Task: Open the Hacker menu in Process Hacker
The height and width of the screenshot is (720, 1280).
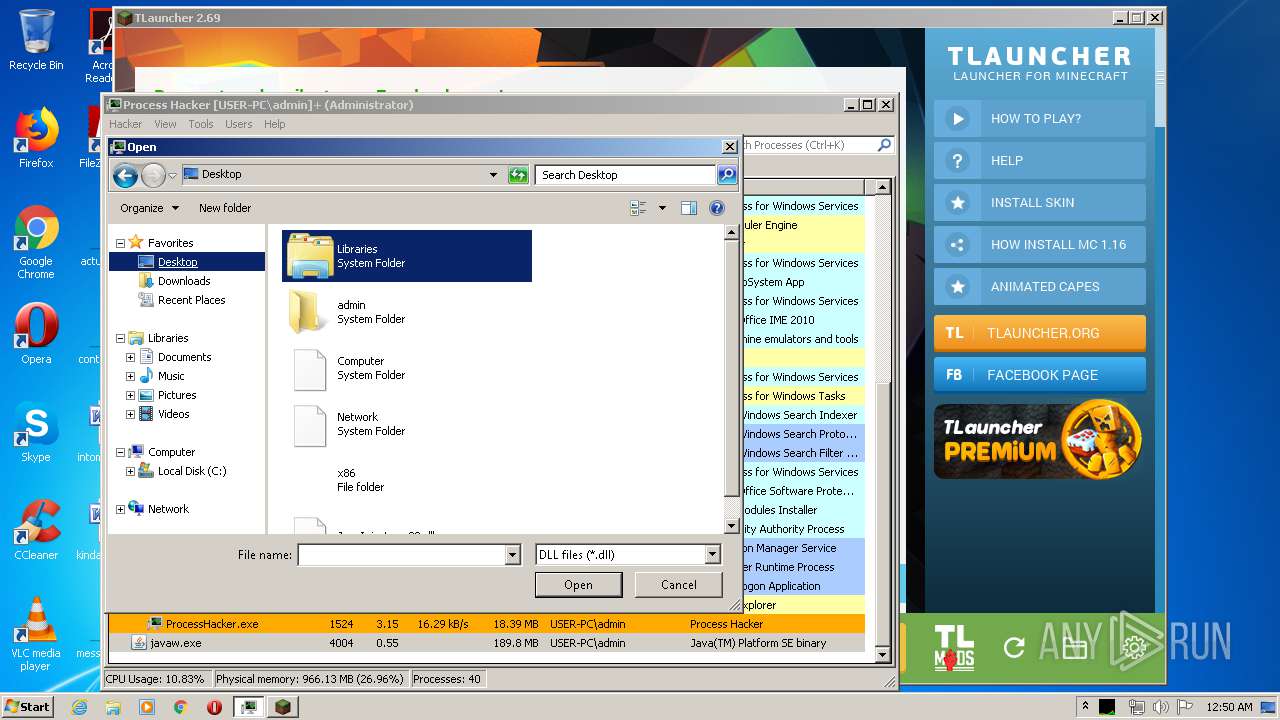Action: [x=126, y=124]
